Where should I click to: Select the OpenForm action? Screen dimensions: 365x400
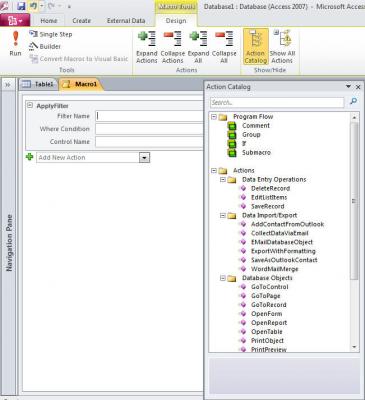point(266,314)
